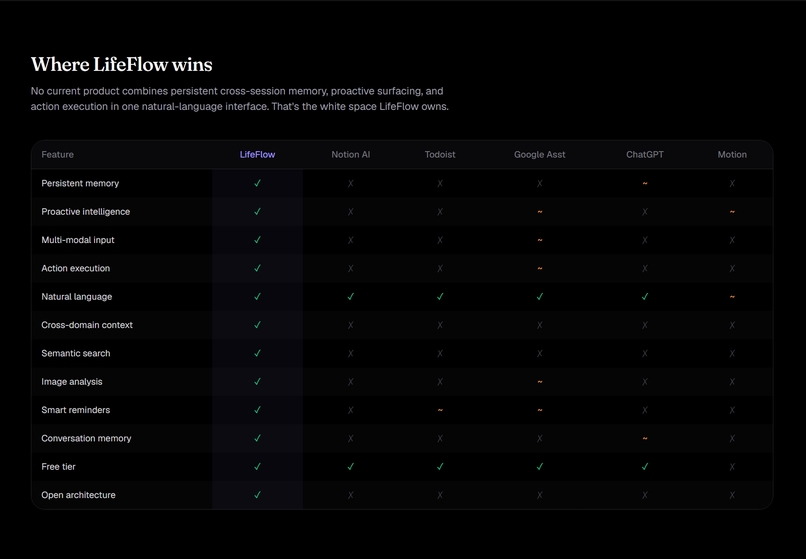Click Google Asst checkmark for Free tier
Viewport: 806px width, 559px height.
(540, 466)
